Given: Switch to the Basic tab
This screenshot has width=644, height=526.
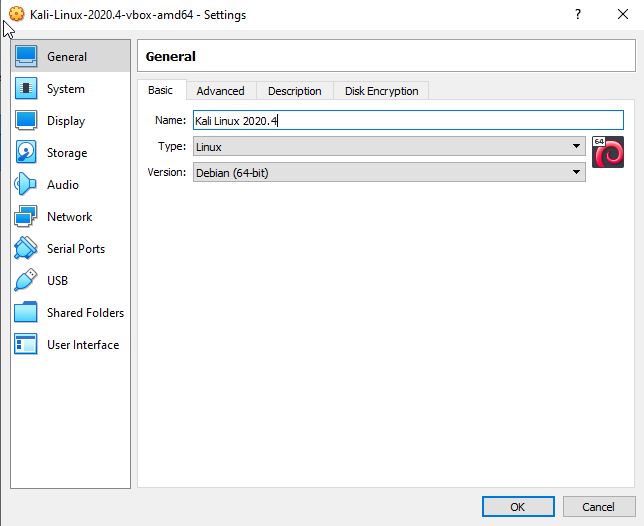Looking at the screenshot, I should pos(161,90).
